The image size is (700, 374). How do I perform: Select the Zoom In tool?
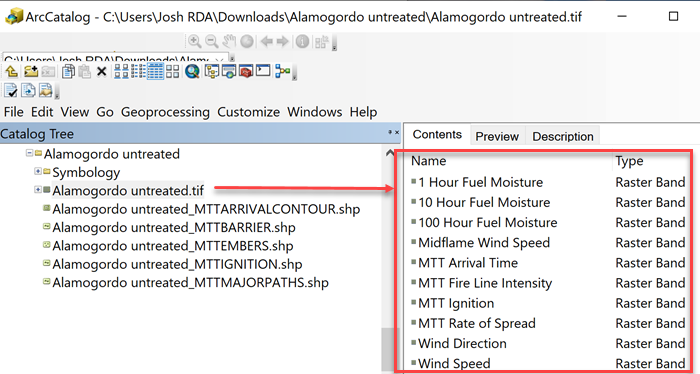[x=194, y=42]
